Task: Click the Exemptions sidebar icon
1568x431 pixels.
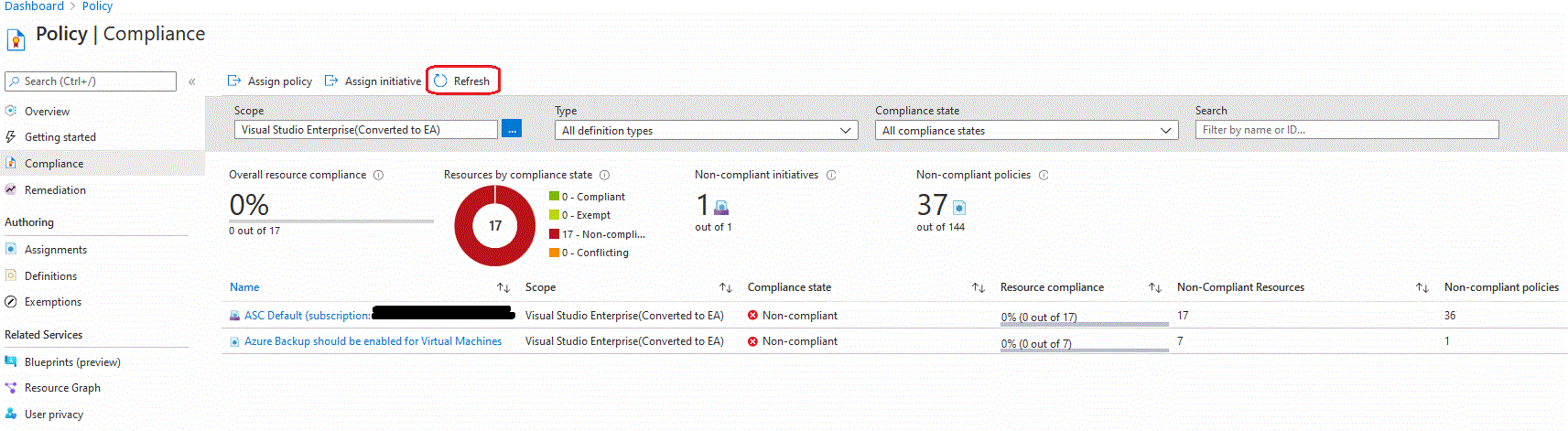Action: (x=11, y=301)
